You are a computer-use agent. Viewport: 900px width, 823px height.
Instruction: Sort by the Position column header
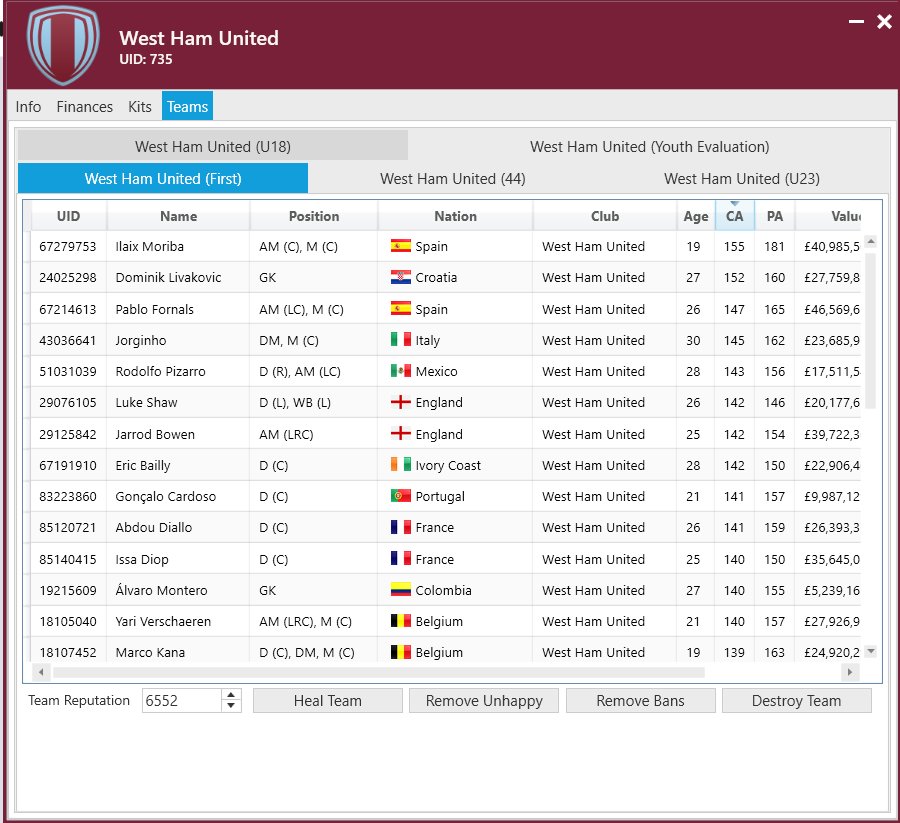coord(313,216)
